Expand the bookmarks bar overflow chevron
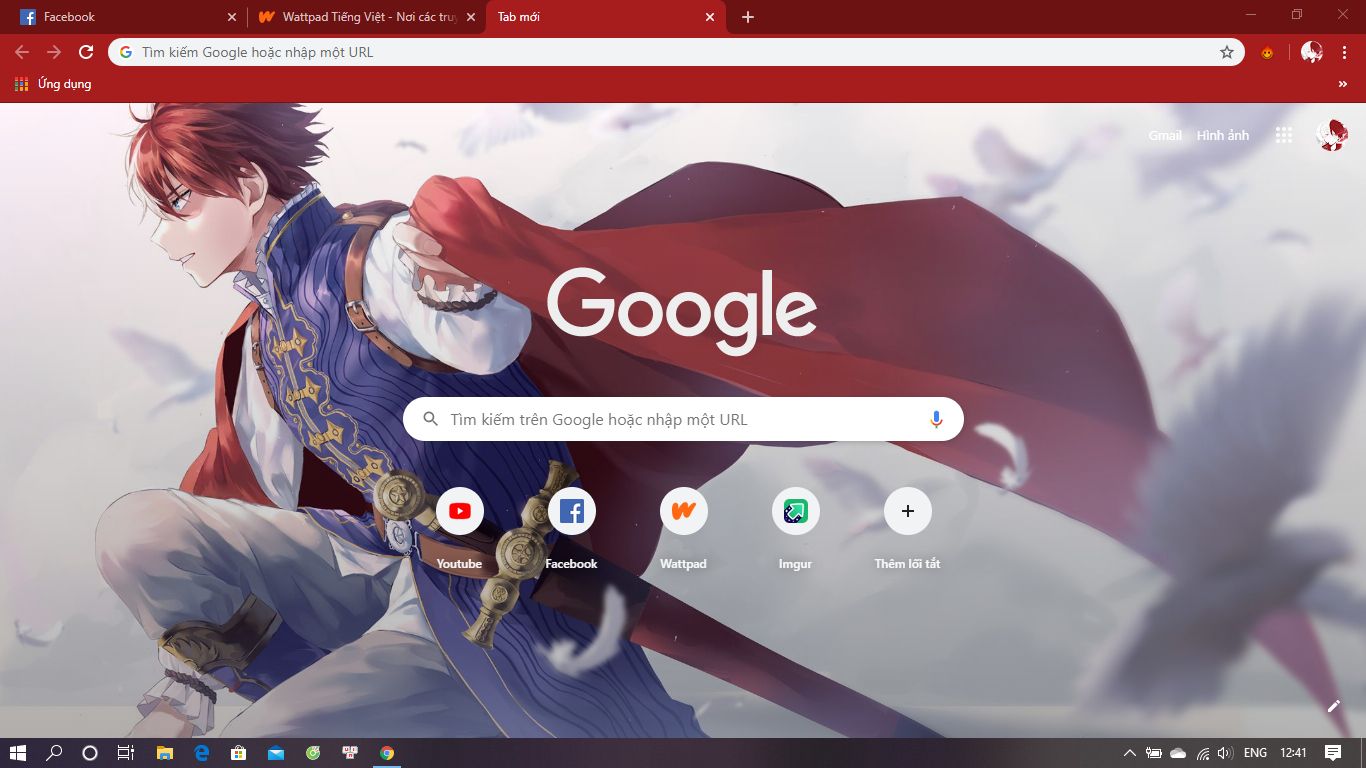 click(1343, 84)
